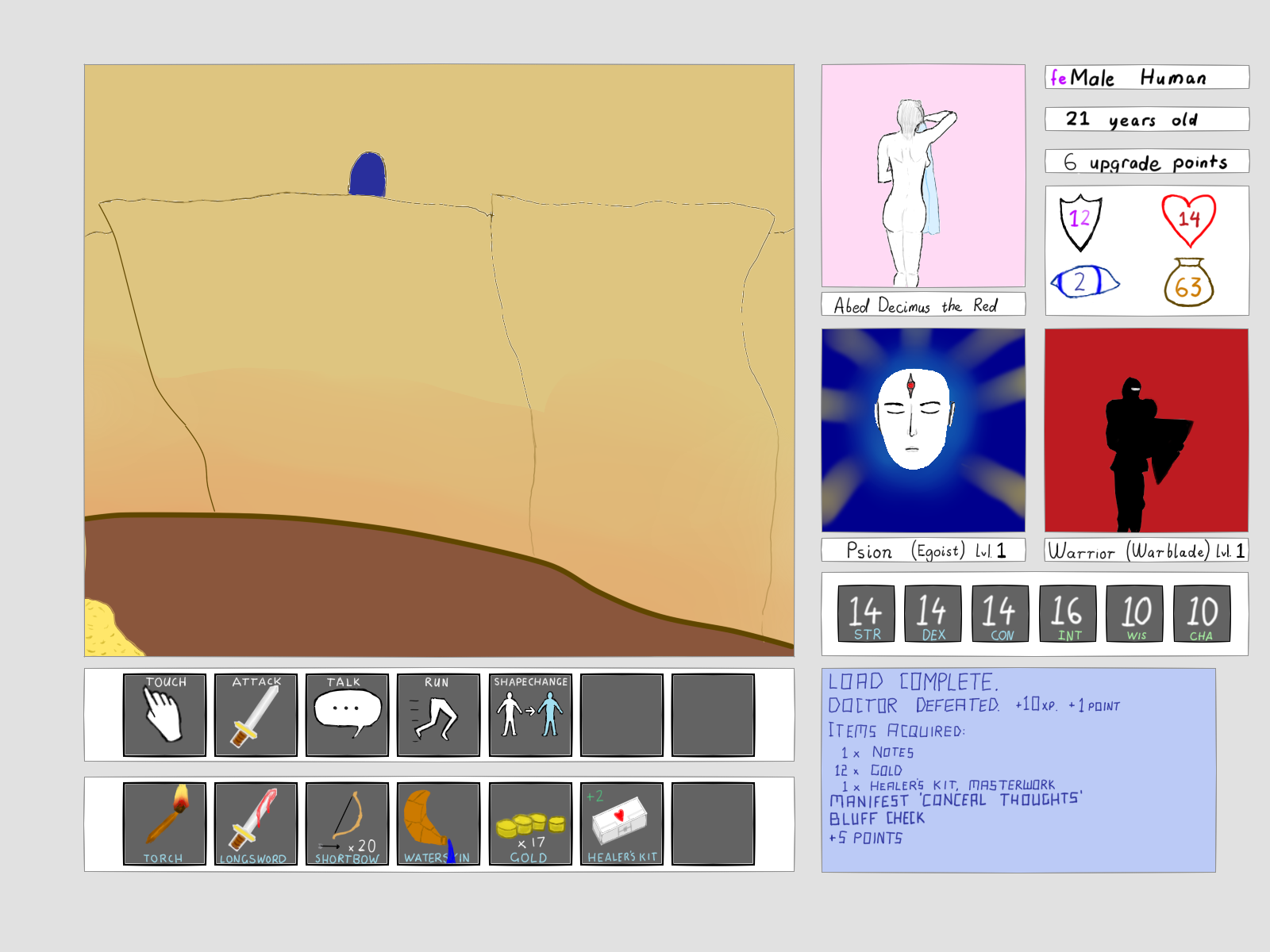Click the blue door on the cliff

click(x=368, y=175)
